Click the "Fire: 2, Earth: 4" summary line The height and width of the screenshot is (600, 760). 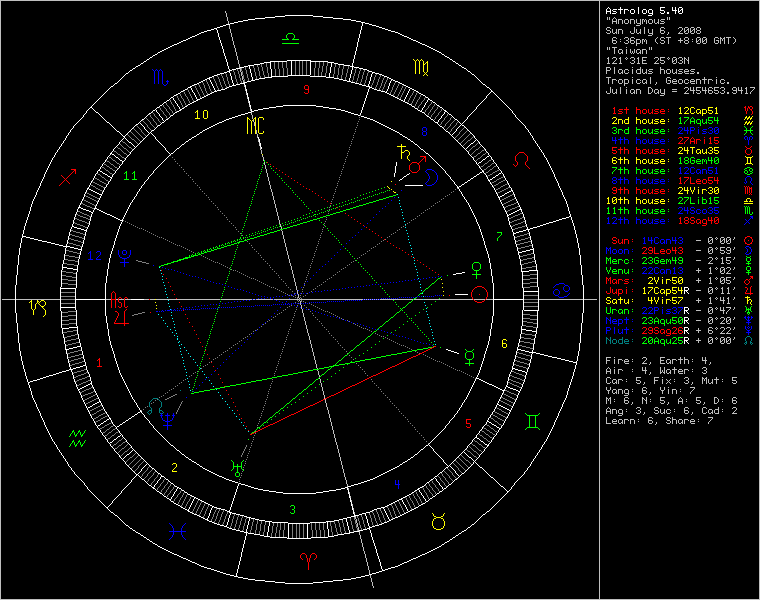click(x=655, y=358)
